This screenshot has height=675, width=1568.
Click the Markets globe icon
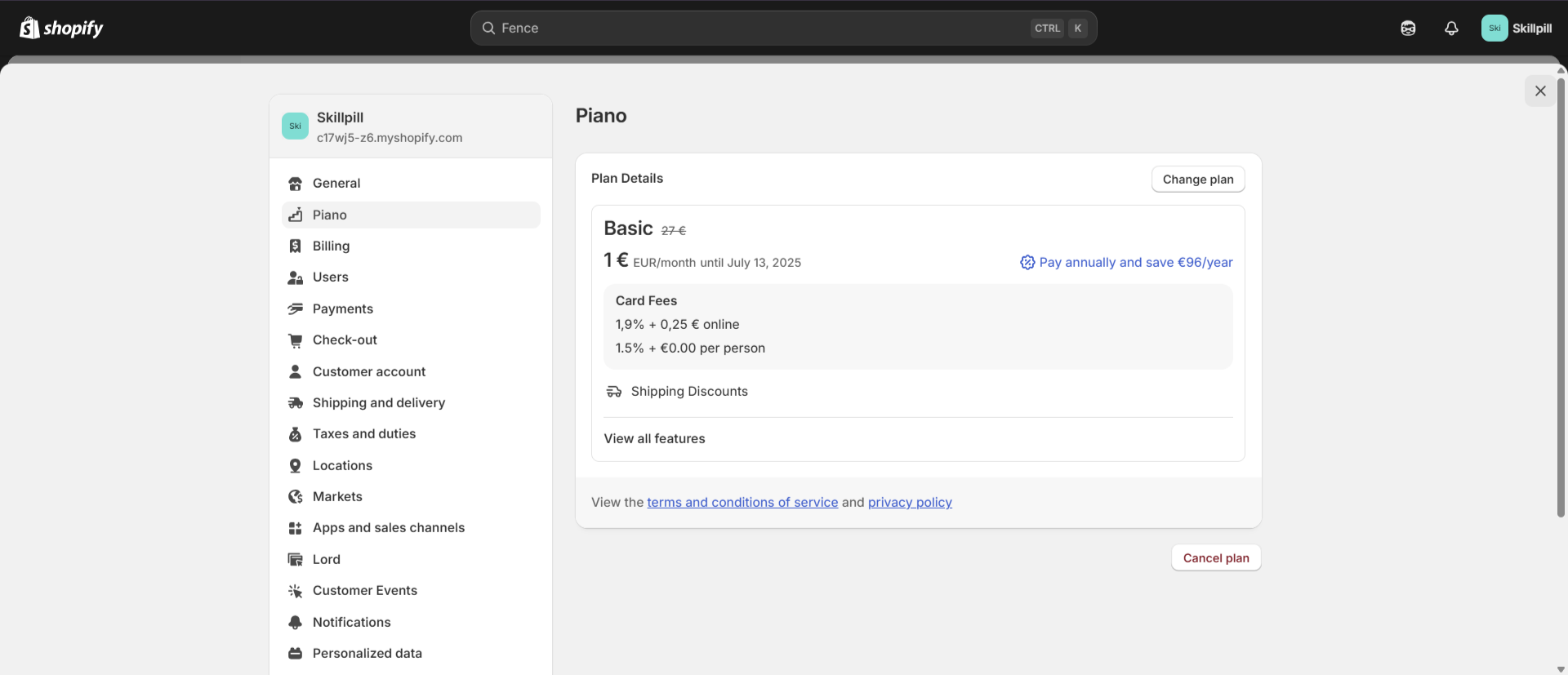tap(296, 496)
